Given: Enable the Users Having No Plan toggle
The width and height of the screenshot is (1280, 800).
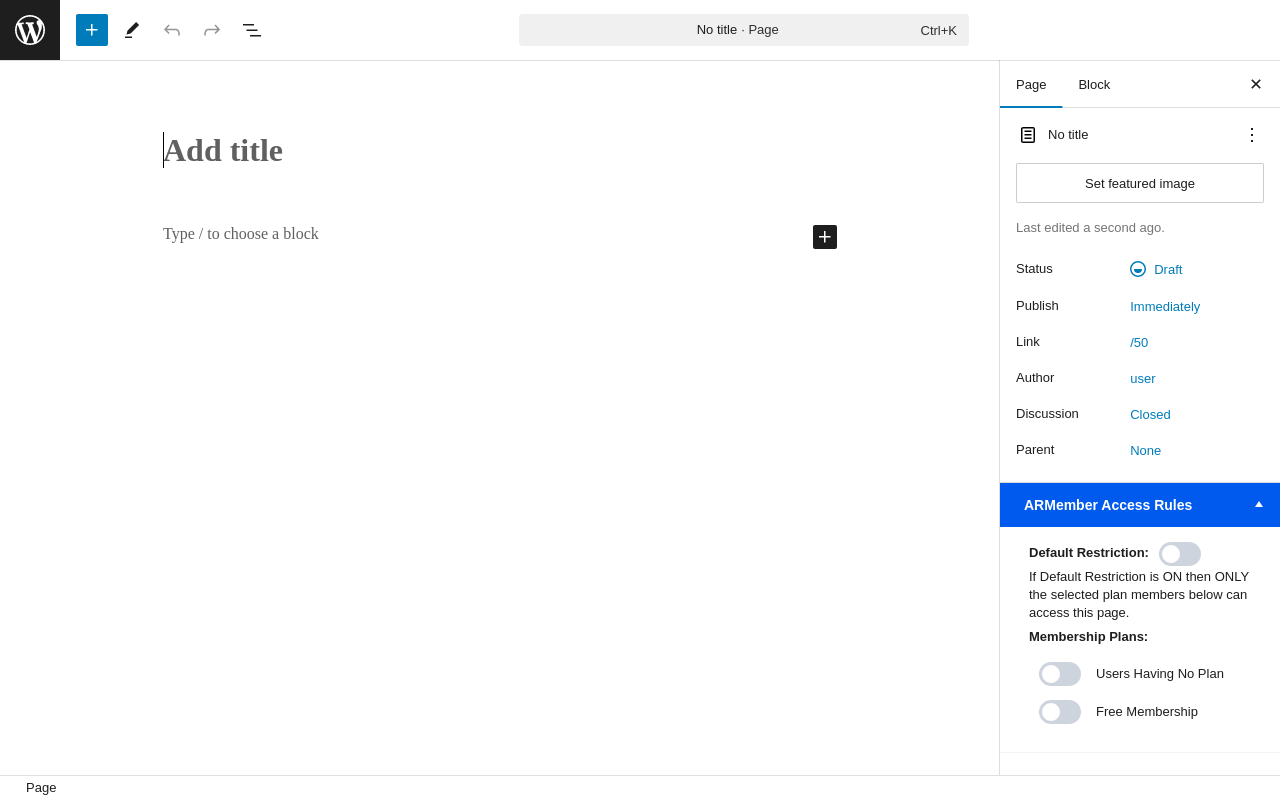Looking at the screenshot, I should 1060,674.
